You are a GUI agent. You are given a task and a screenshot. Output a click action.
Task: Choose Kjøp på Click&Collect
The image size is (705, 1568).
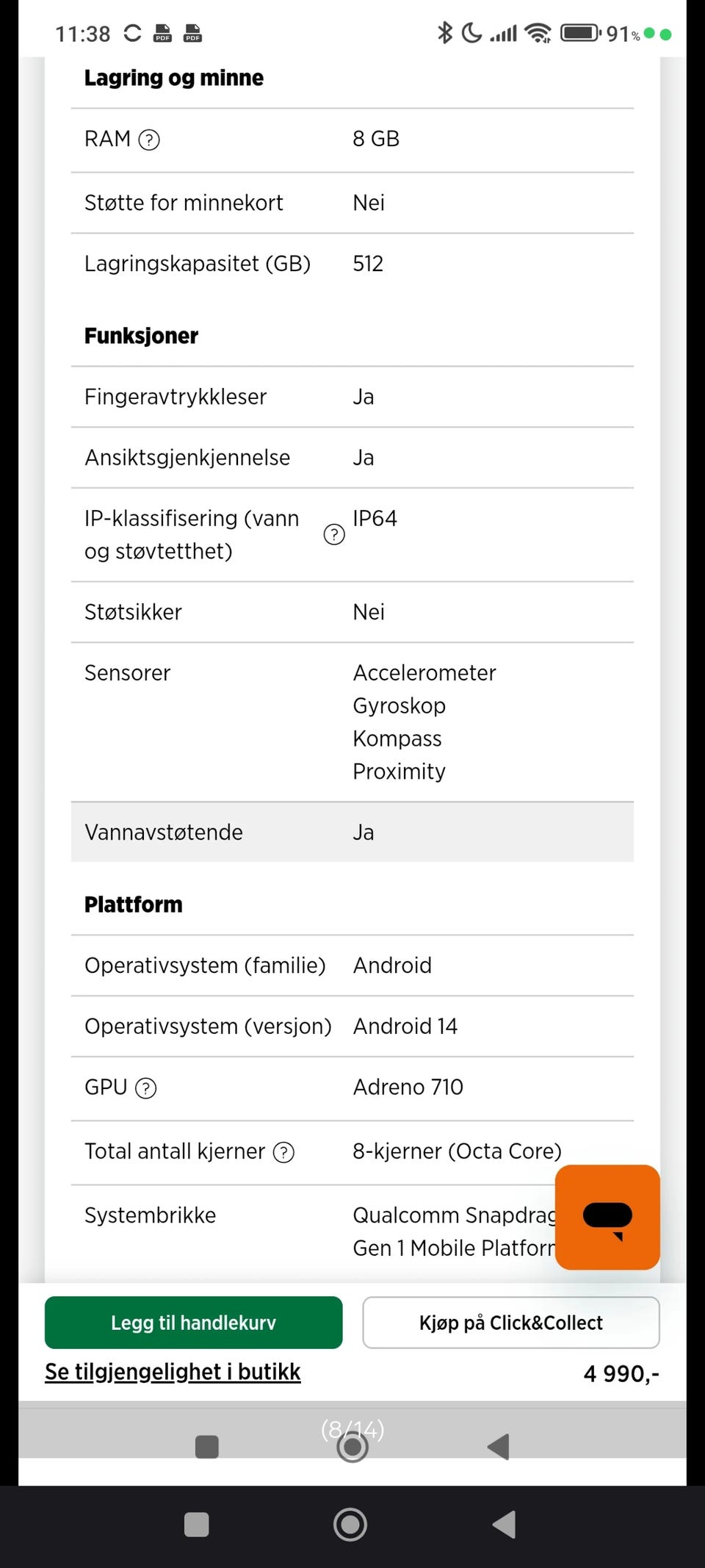click(511, 1323)
